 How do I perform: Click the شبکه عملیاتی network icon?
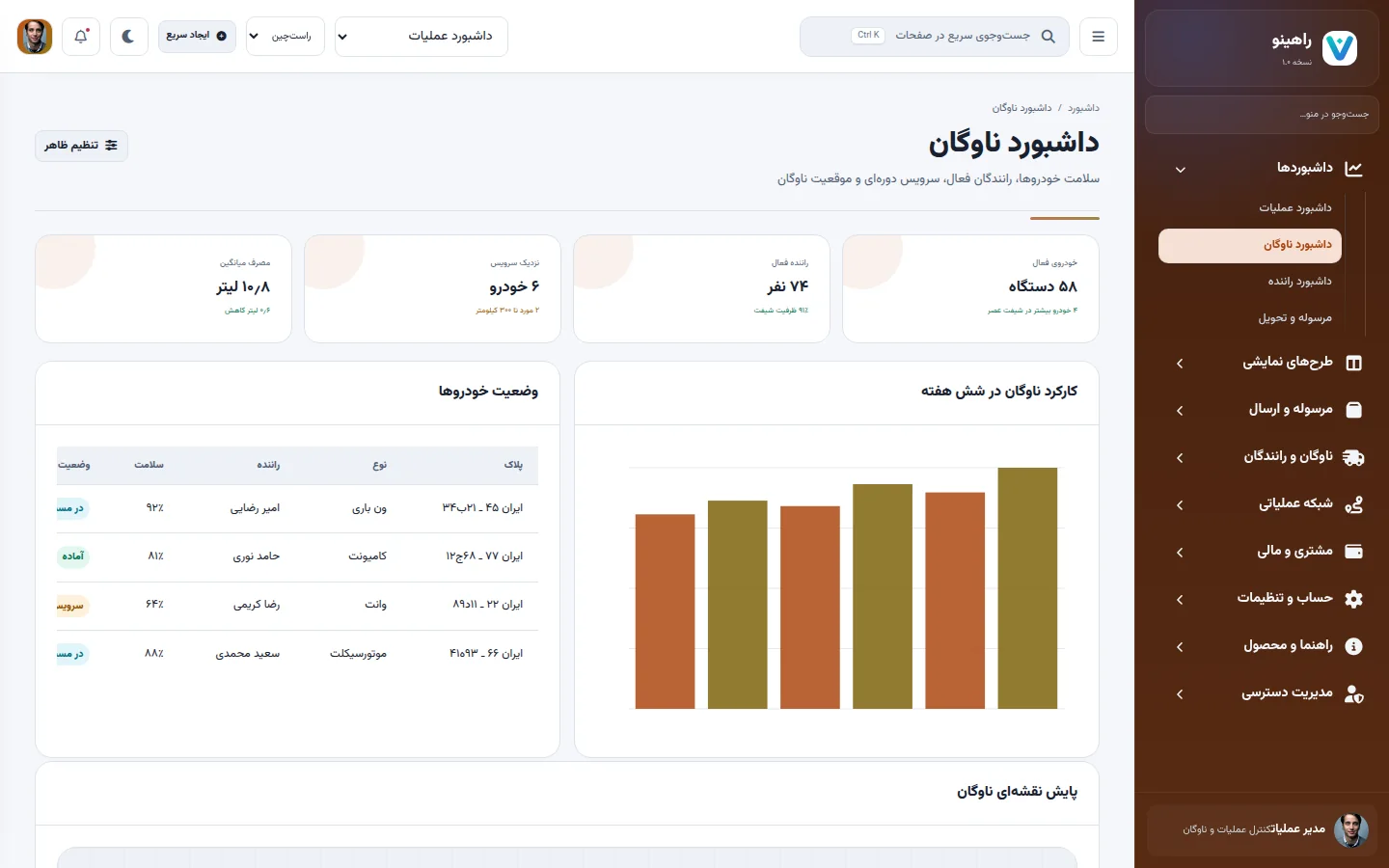1353,504
